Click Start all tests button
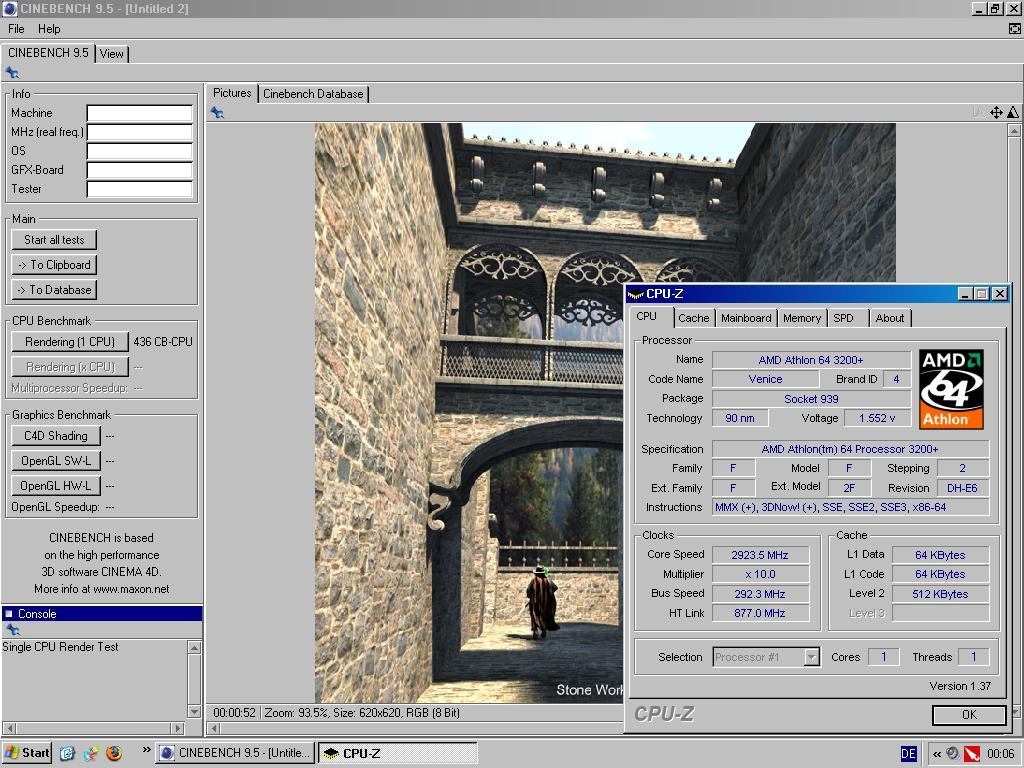 54,240
